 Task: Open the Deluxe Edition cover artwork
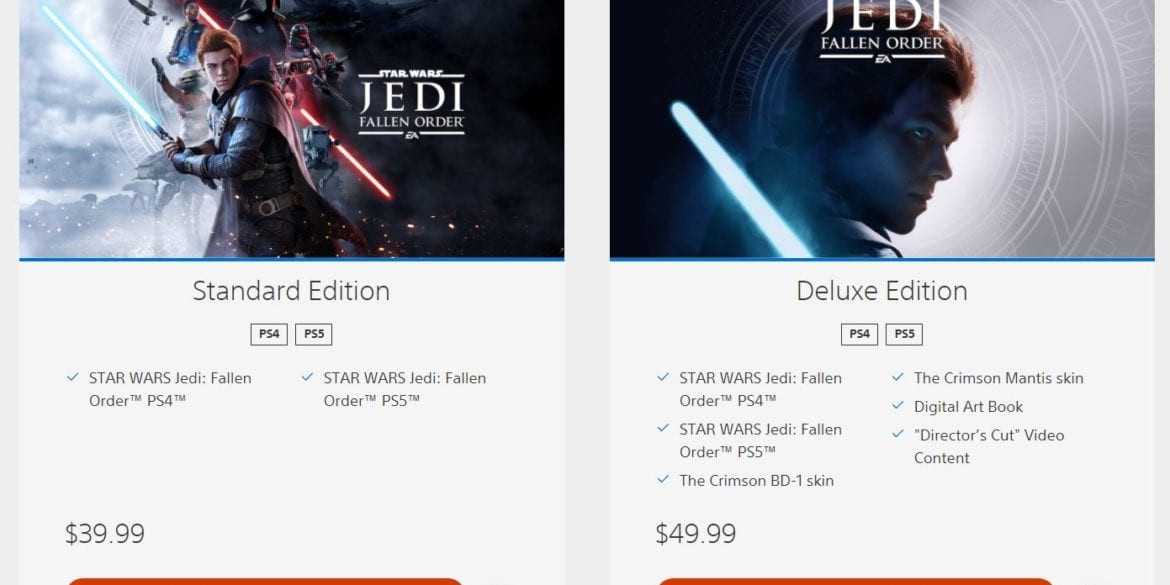pyautogui.click(x=882, y=128)
